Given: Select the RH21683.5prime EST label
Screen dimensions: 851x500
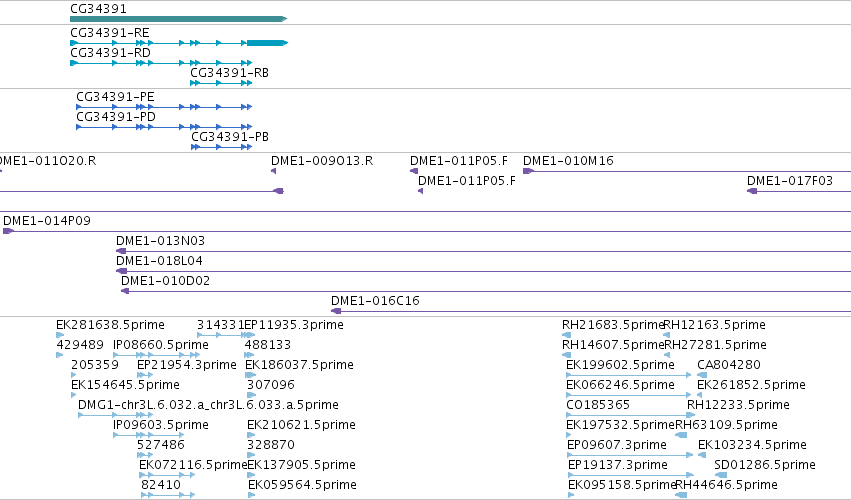Looking at the screenshot, I should tap(613, 325).
